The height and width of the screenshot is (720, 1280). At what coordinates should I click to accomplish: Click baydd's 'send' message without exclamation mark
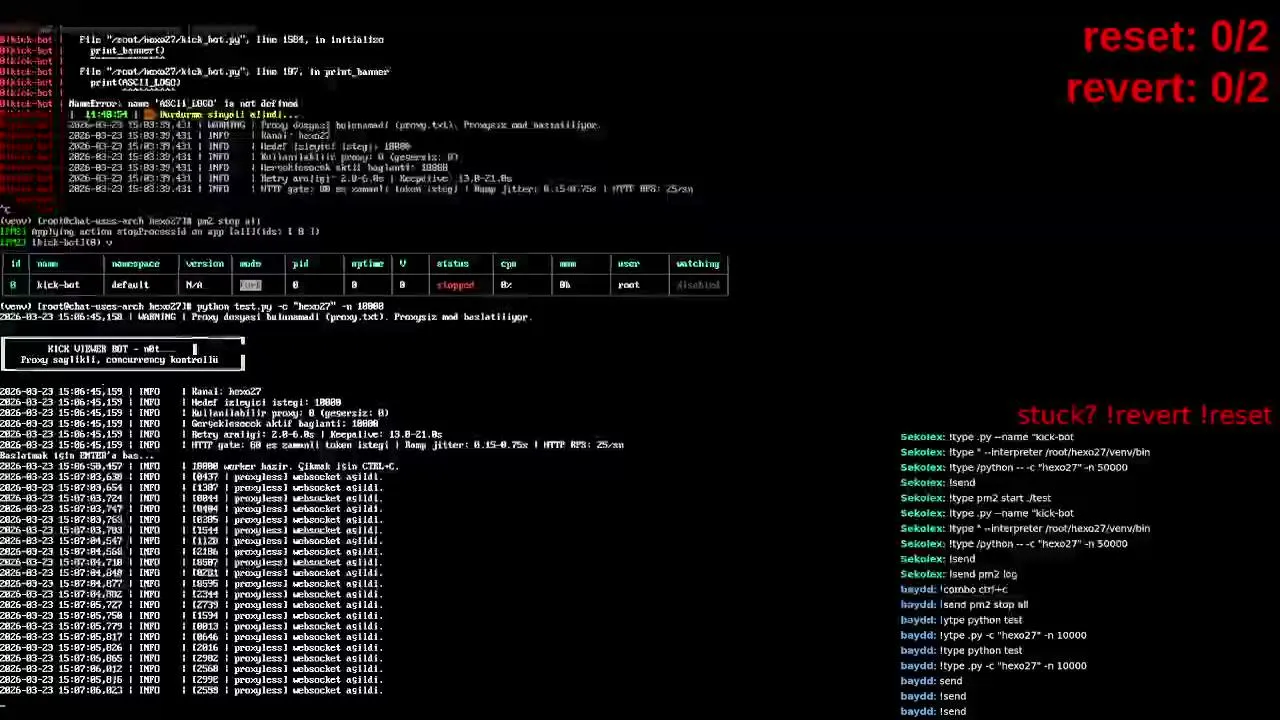(x=931, y=681)
